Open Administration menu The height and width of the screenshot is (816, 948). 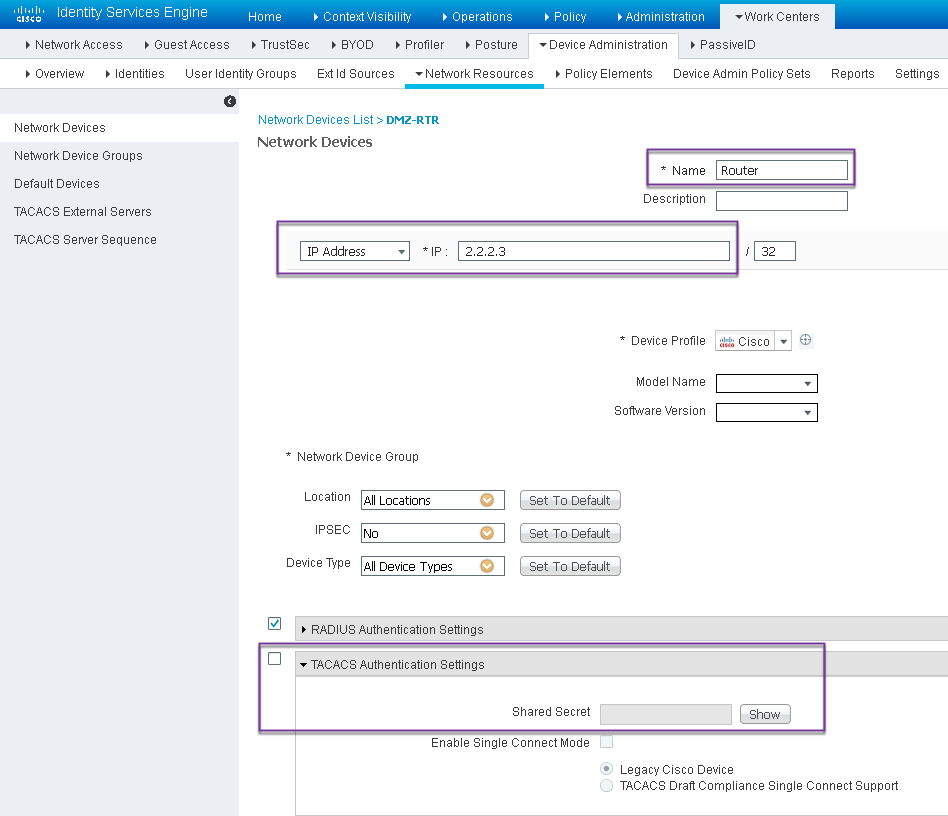661,17
